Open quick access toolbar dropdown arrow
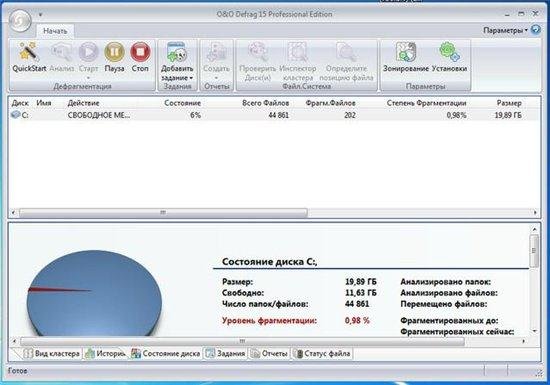Screen dimensions: 550x385 click(x=40, y=15)
